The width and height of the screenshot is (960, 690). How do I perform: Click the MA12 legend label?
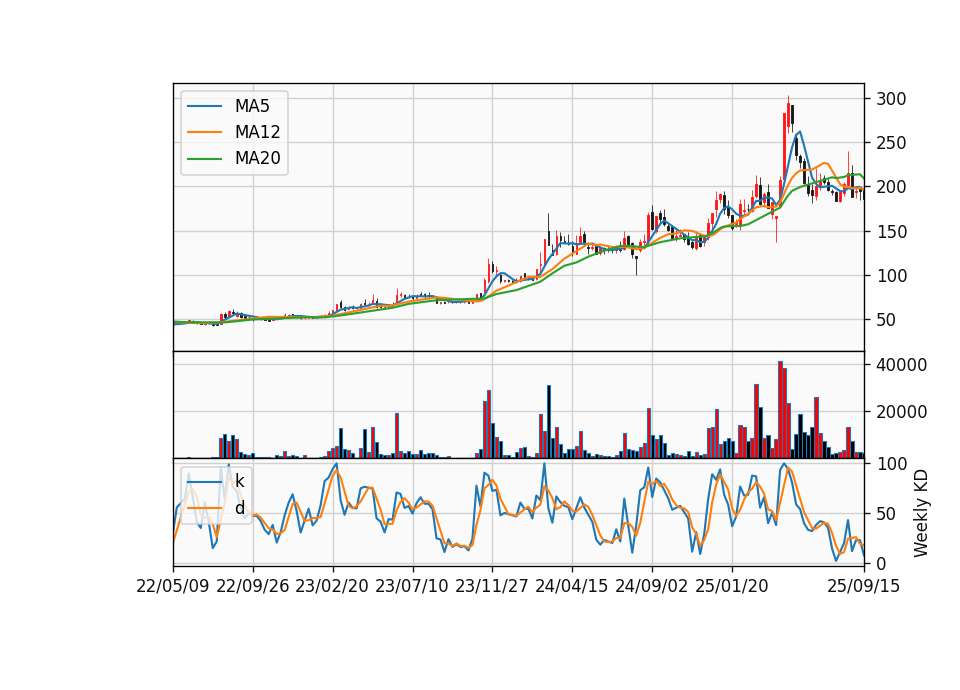[x=258, y=132]
